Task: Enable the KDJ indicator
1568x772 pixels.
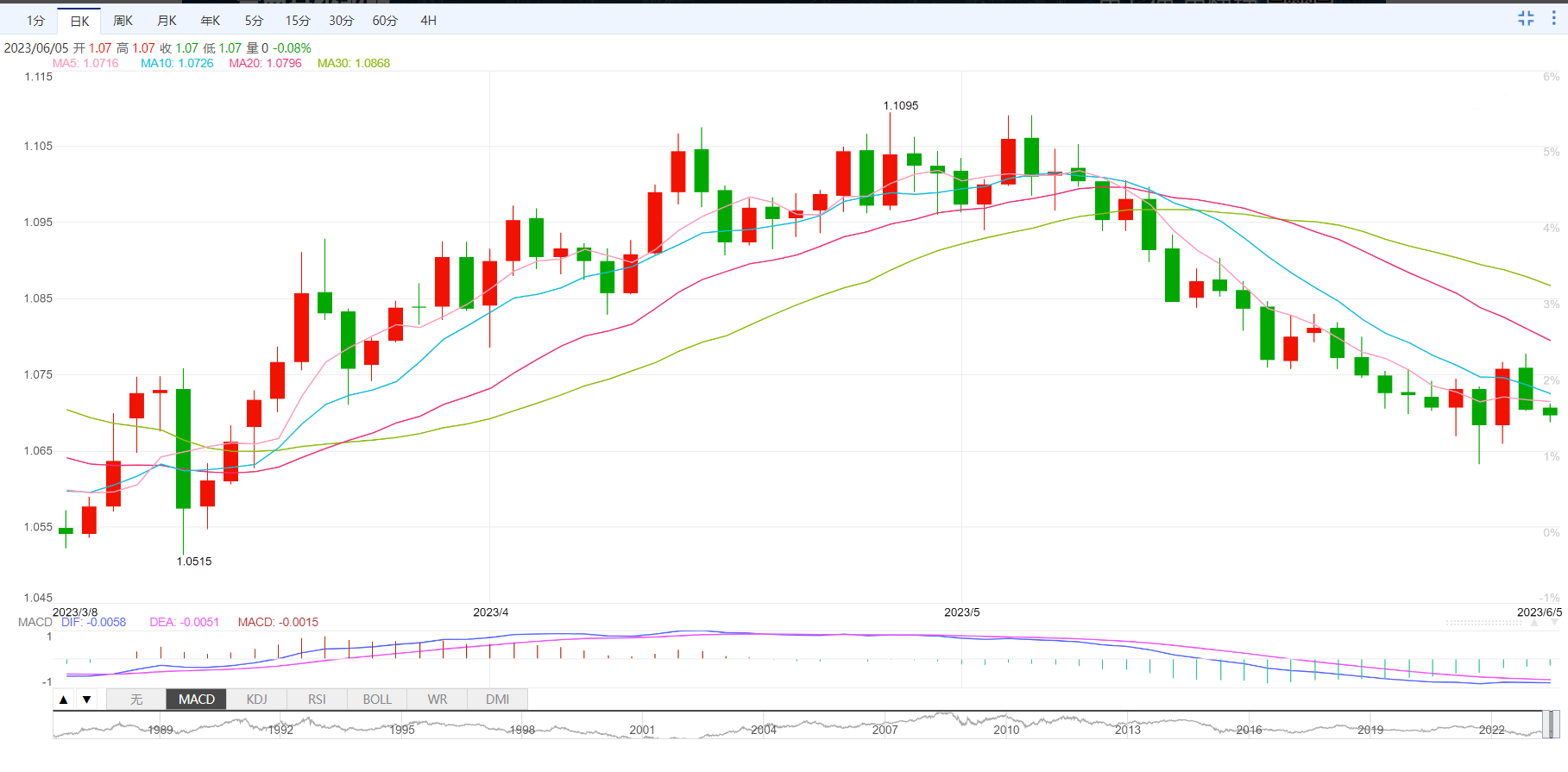Action: pos(256,700)
